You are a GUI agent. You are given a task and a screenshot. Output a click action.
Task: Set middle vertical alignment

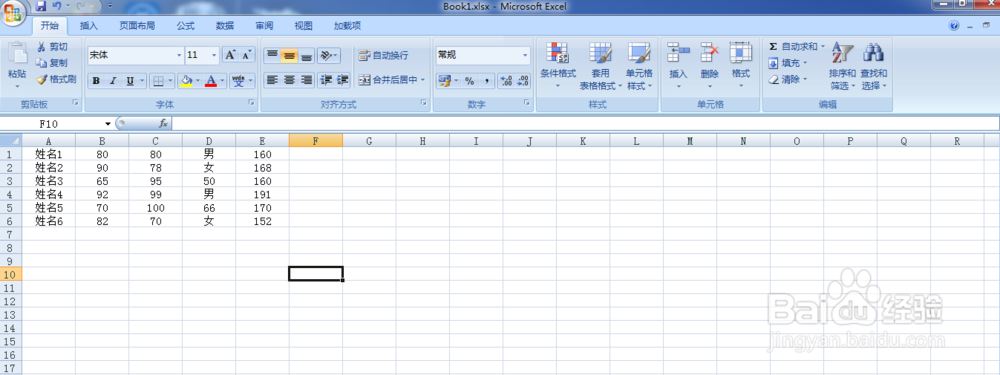tap(290, 55)
